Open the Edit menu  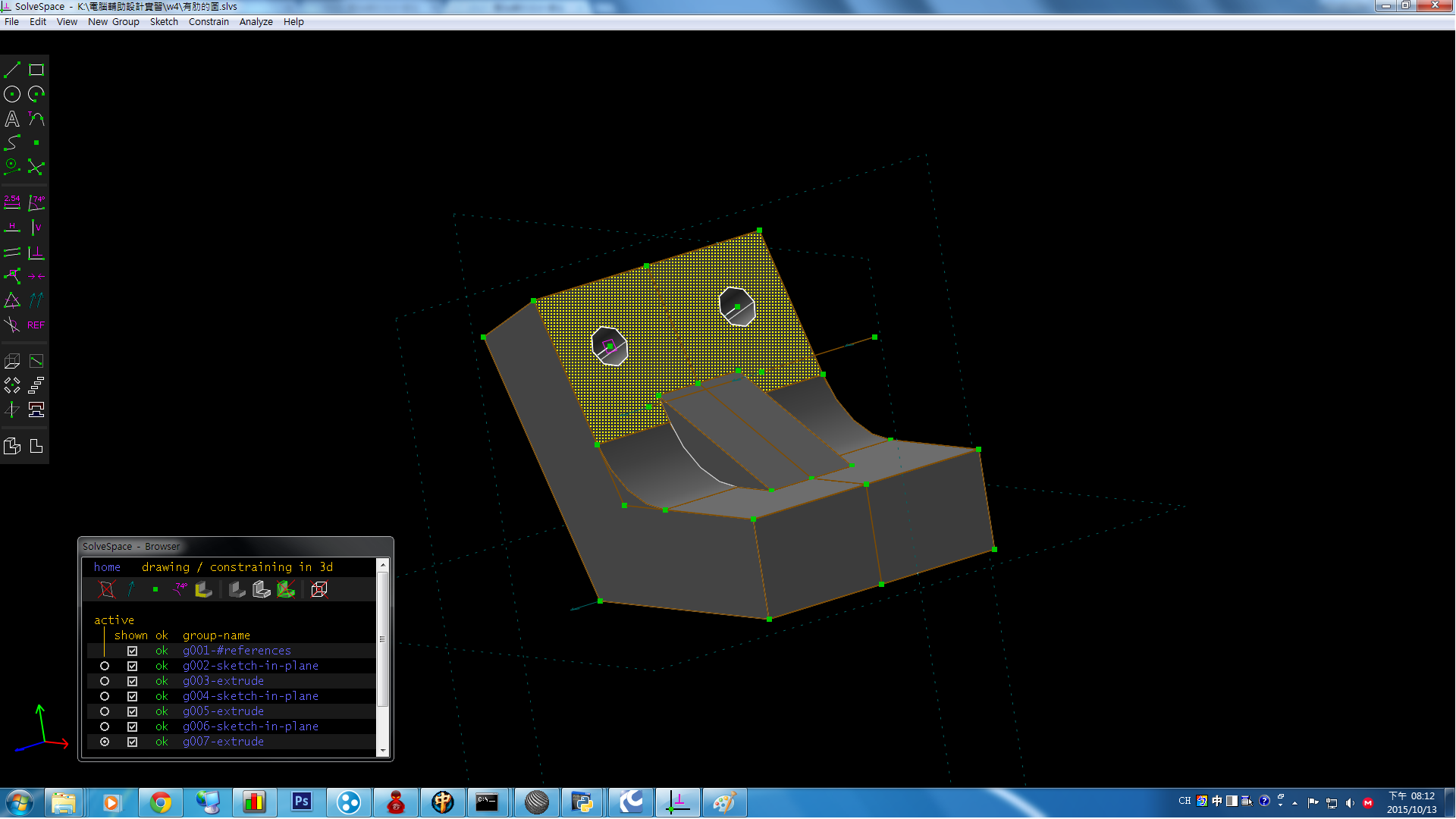click(x=38, y=22)
